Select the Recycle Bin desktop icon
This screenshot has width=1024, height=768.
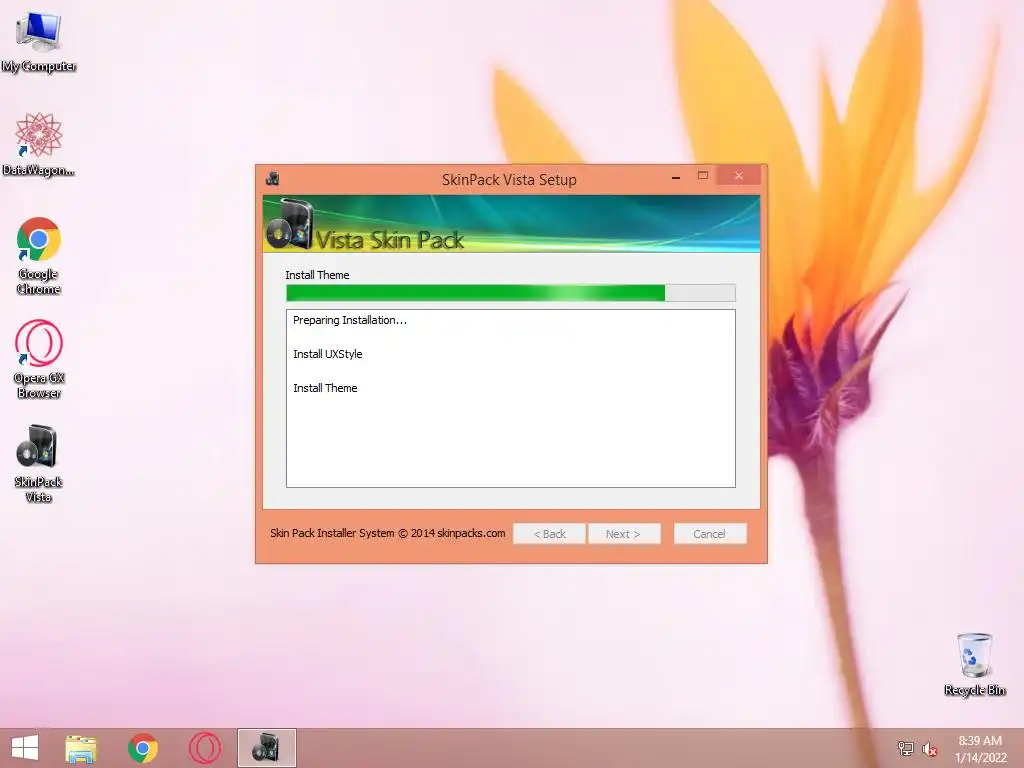pyautogui.click(x=974, y=664)
